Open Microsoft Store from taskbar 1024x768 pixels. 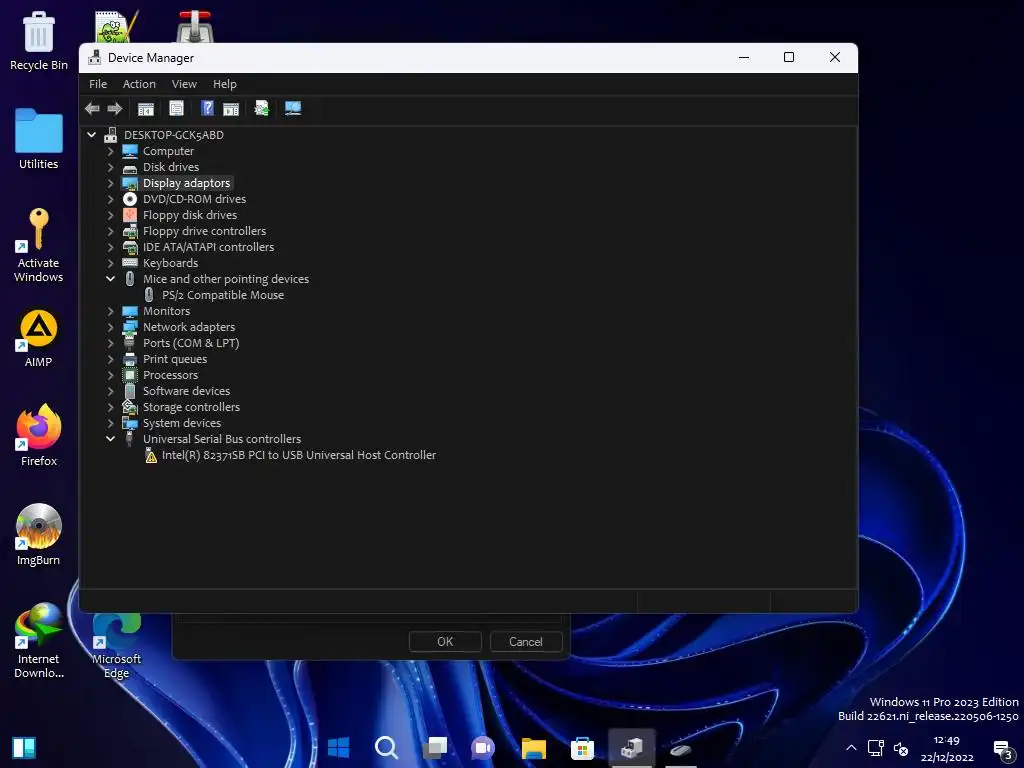coord(582,748)
